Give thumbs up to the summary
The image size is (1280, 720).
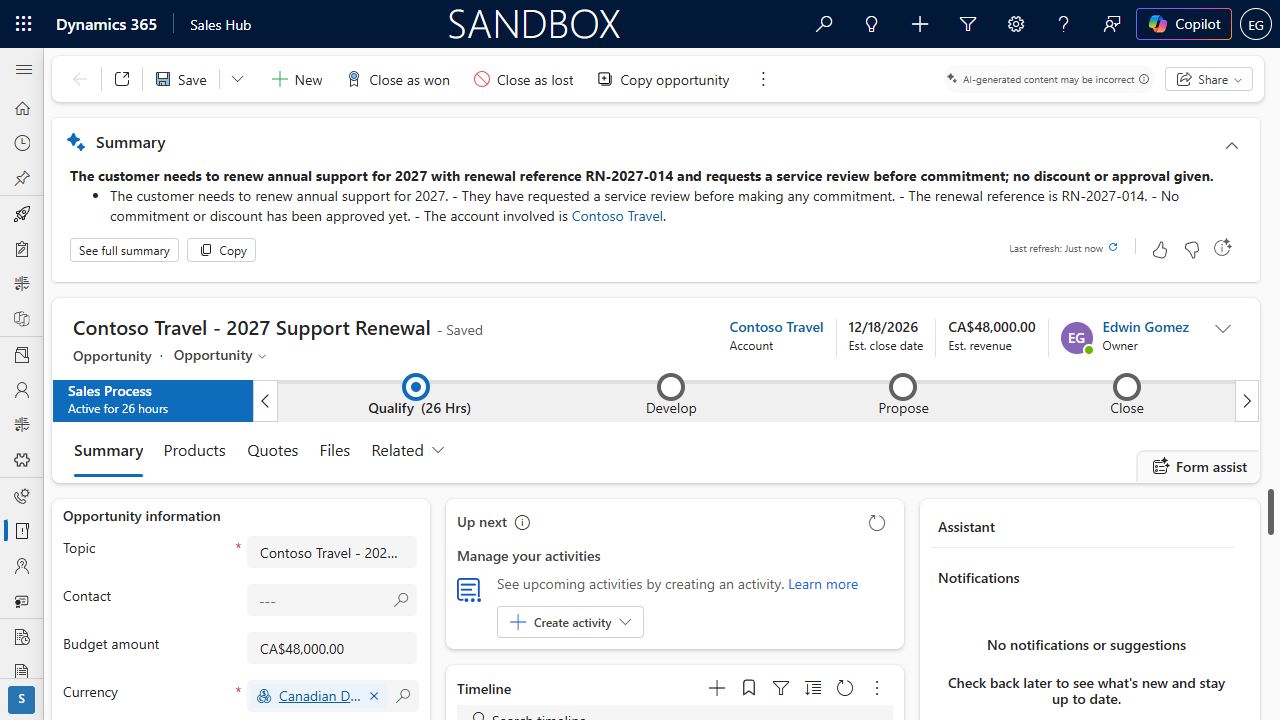point(1160,249)
